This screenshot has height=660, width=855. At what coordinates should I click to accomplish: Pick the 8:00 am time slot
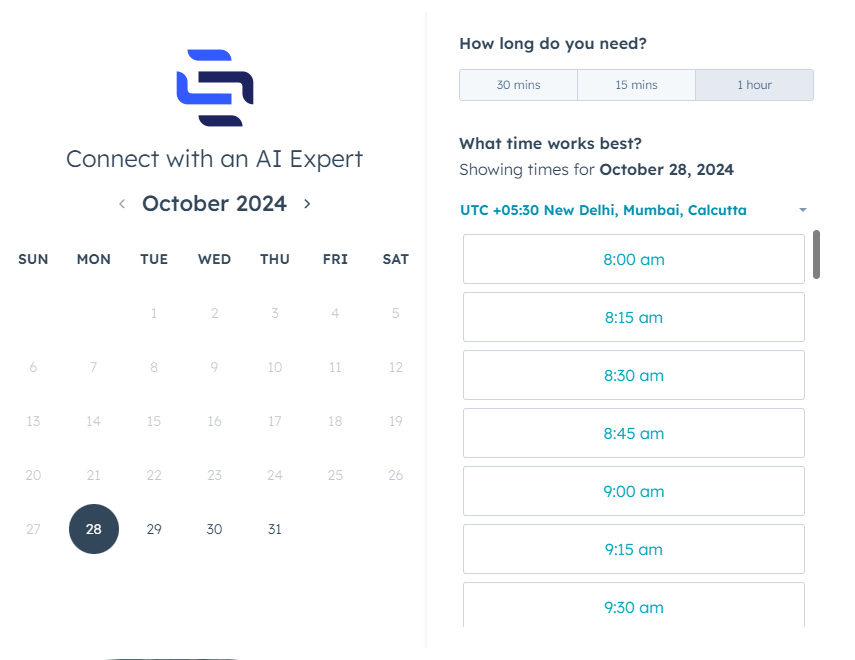coord(633,259)
